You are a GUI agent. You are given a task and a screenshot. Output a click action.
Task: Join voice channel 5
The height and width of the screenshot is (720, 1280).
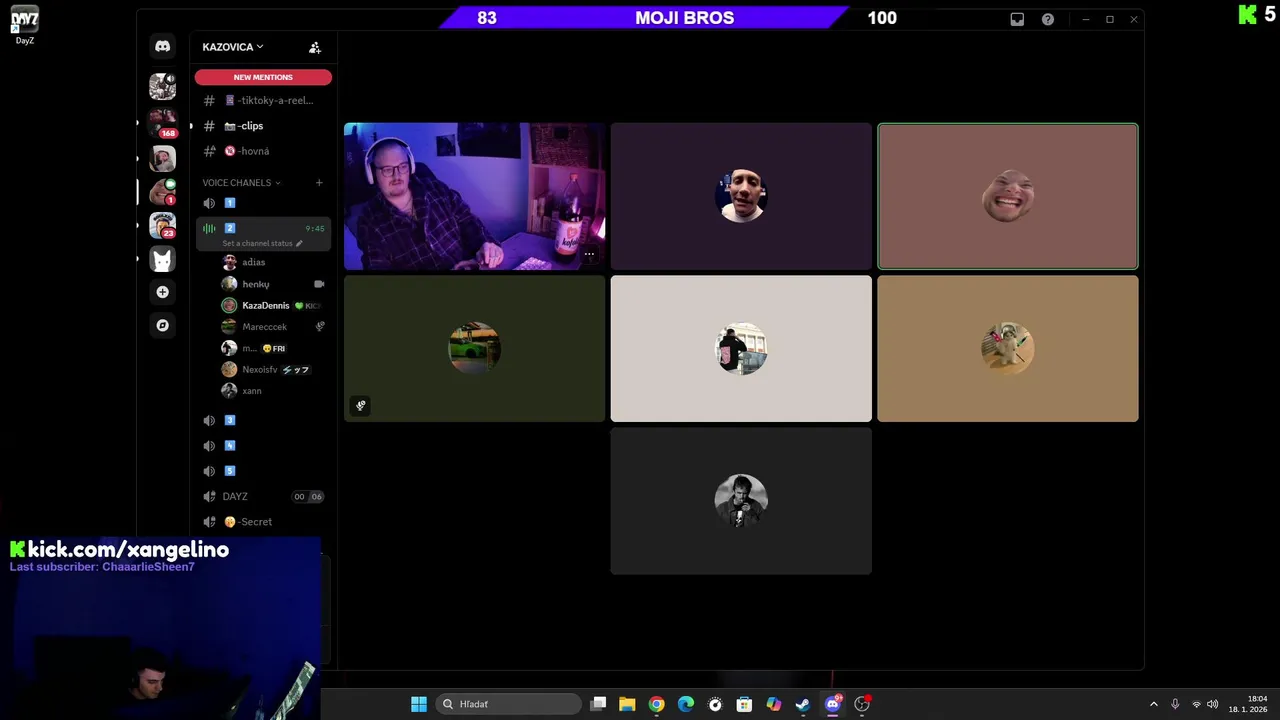[x=263, y=471]
